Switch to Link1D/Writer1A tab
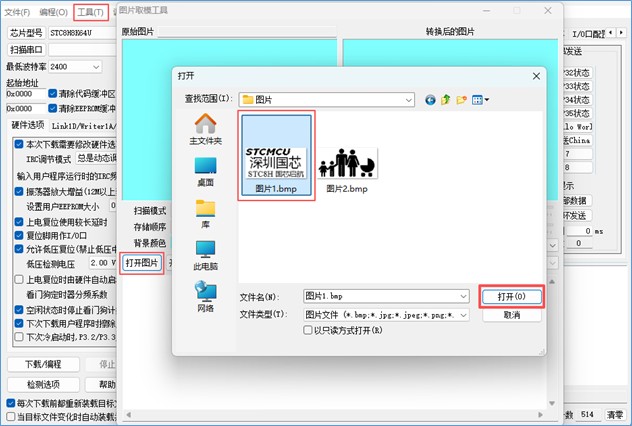Screen dimensions: 632x426 83,126
